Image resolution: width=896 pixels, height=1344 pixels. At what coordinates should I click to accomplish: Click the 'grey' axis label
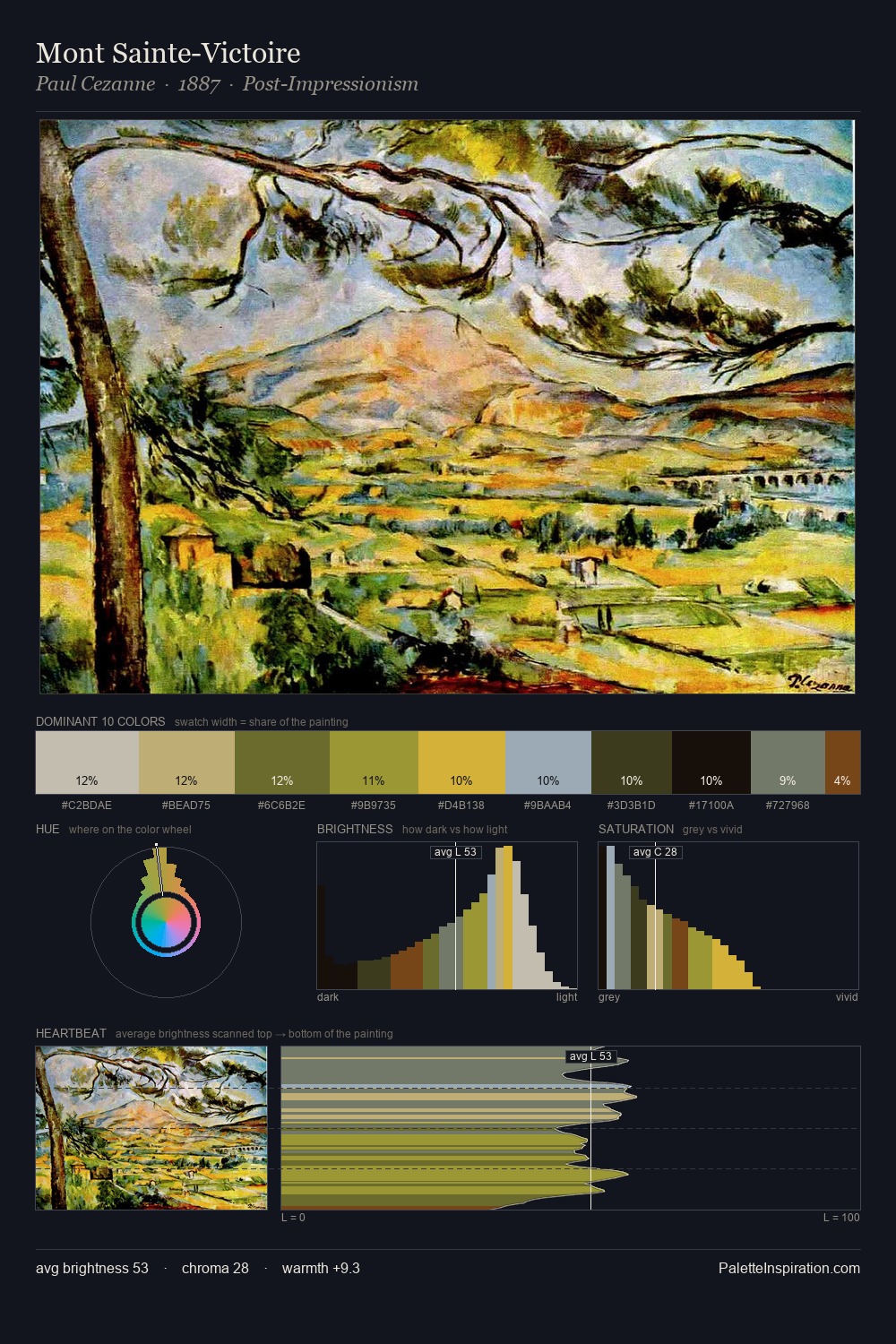609,997
